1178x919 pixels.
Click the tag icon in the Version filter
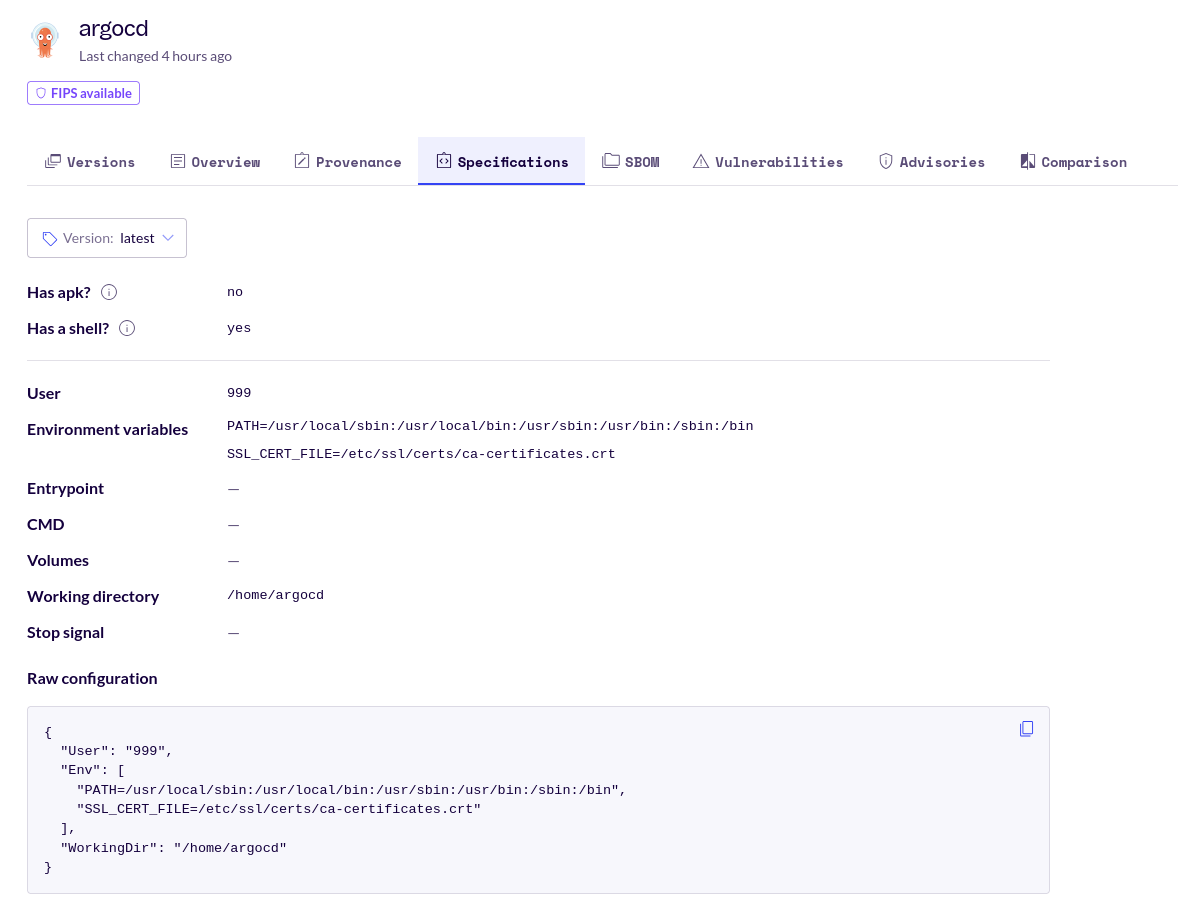(x=49, y=238)
